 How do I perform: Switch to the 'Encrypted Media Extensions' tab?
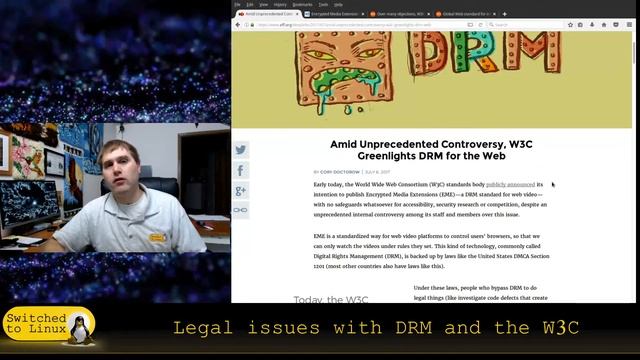[x=334, y=14]
